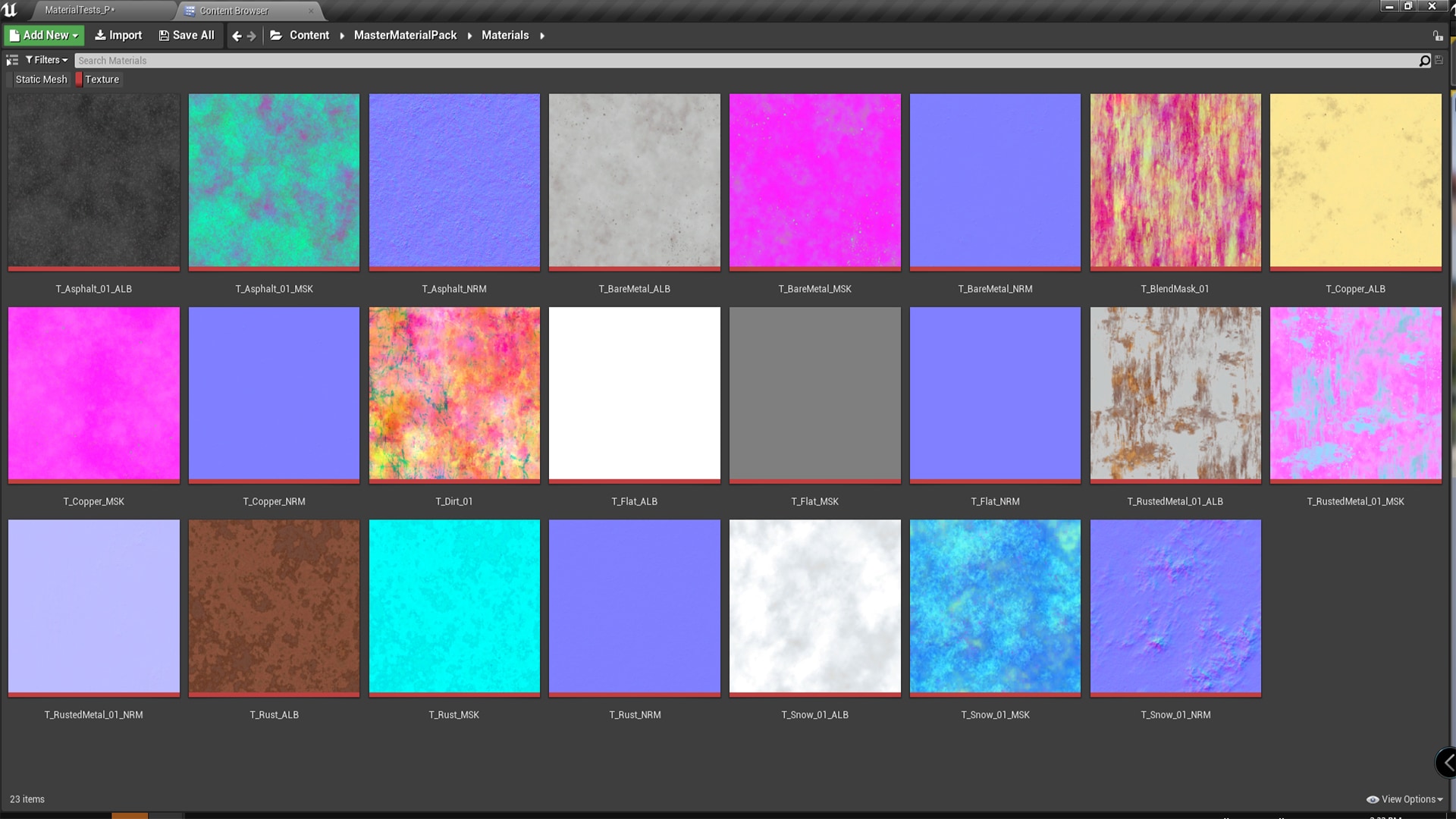Click the lock Content Browser icon top right
1456x819 pixels.
coord(1439,35)
